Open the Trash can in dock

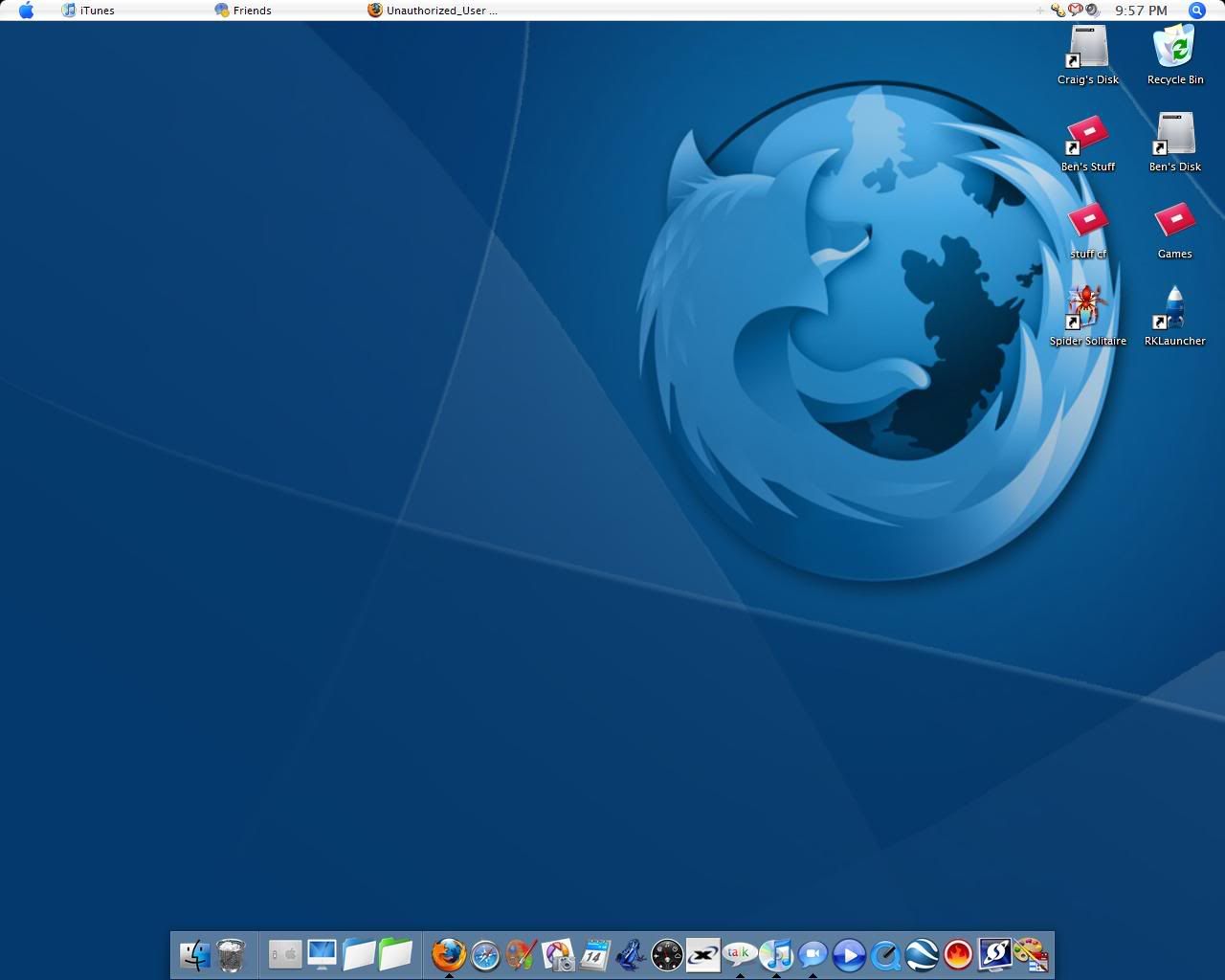pos(232,954)
